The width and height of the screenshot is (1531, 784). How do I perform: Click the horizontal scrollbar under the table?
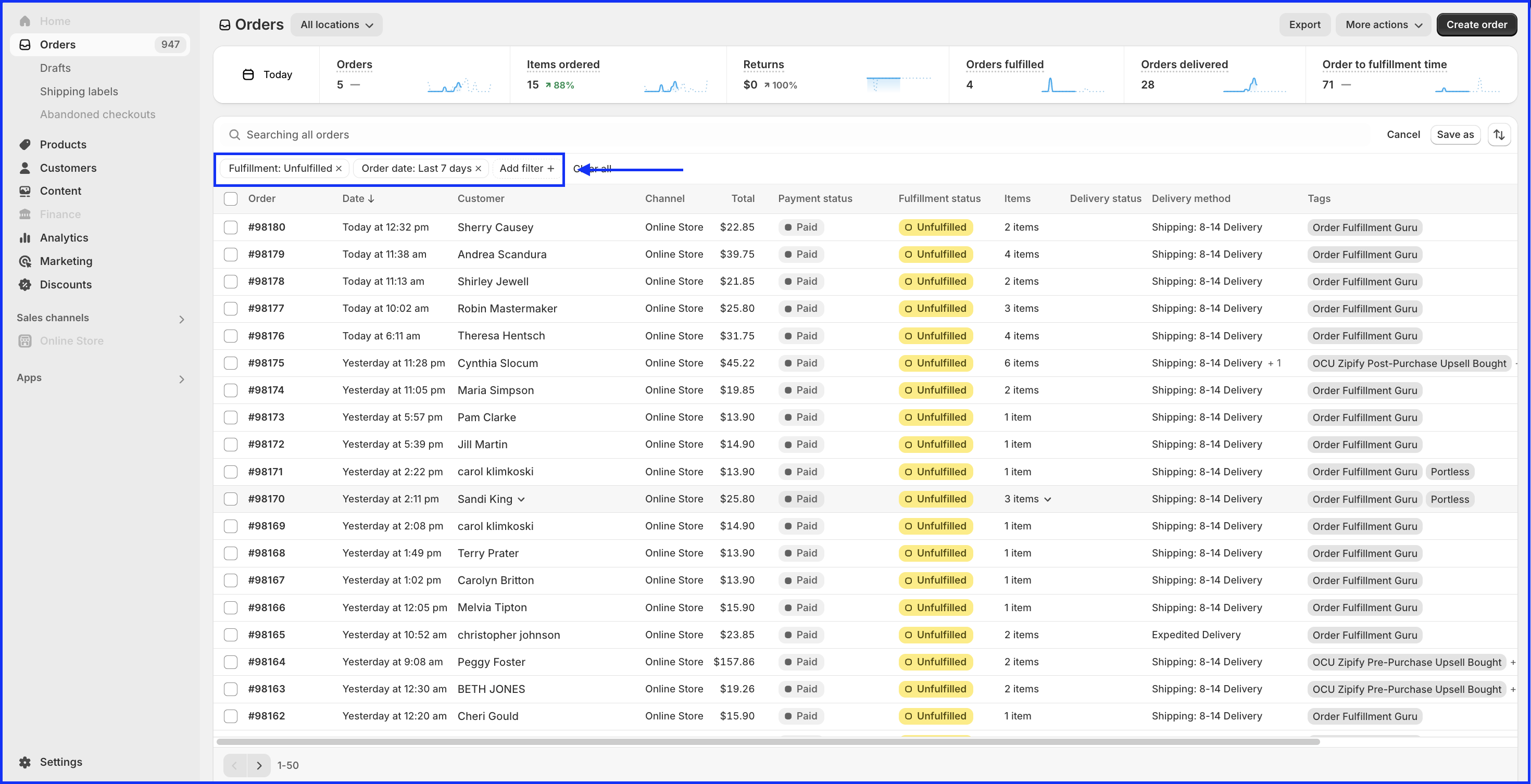(768, 742)
